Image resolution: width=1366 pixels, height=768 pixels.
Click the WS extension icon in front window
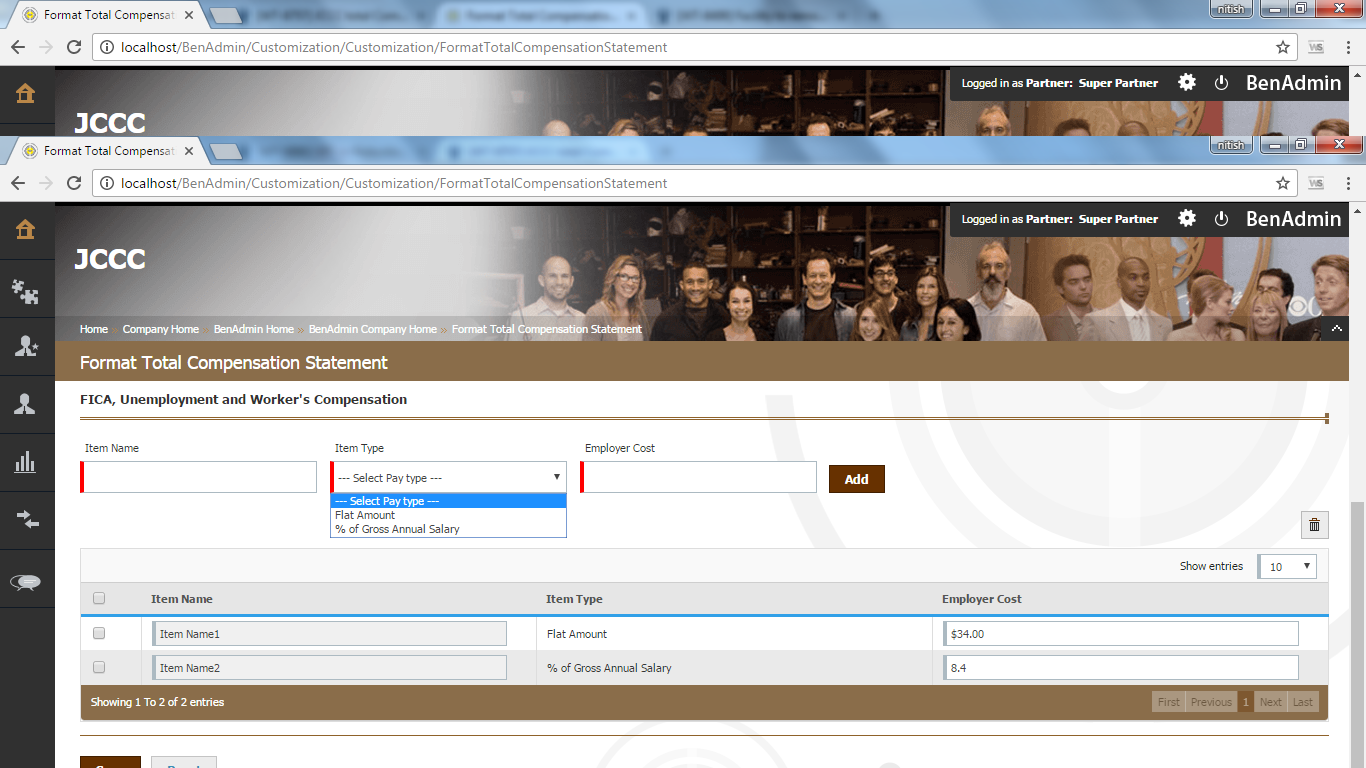(x=1316, y=183)
